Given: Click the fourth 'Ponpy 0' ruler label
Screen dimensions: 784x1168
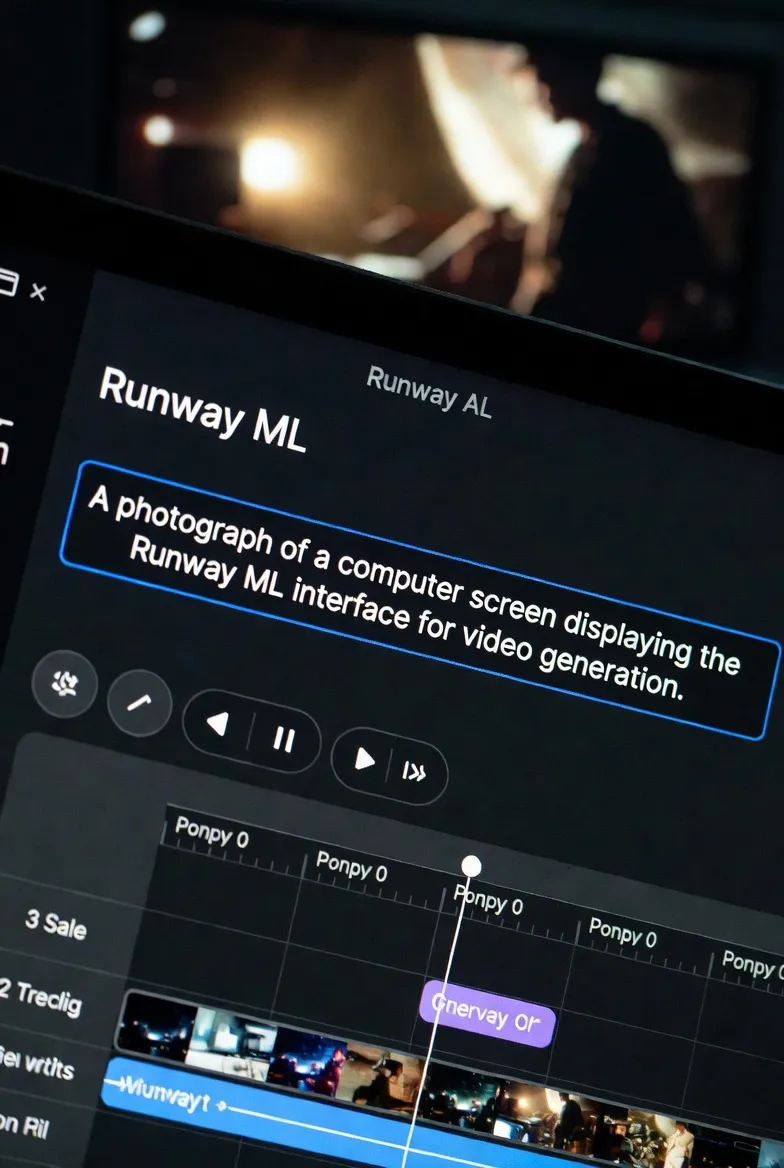Looking at the screenshot, I should (x=623, y=932).
